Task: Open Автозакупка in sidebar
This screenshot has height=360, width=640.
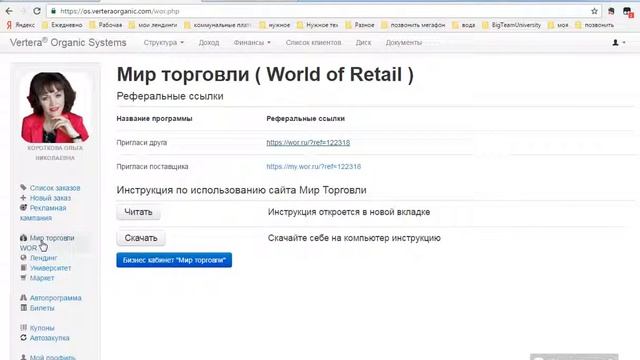Action: click(50, 338)
